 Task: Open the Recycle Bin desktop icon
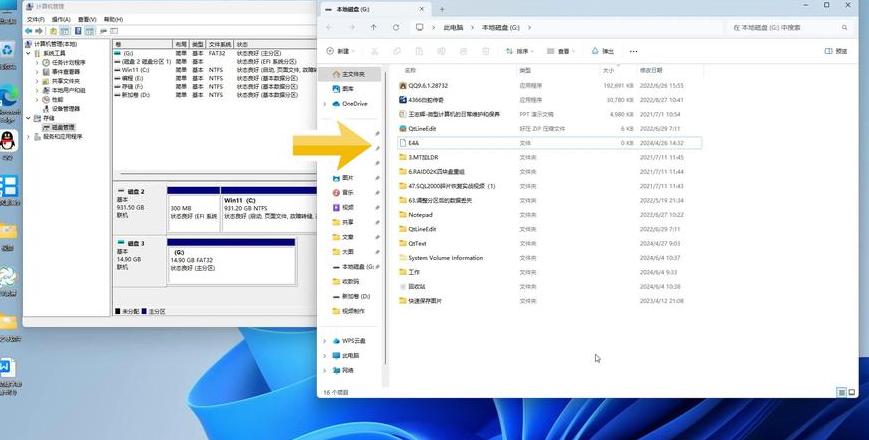pyautogui.click(x=8, y=51)
